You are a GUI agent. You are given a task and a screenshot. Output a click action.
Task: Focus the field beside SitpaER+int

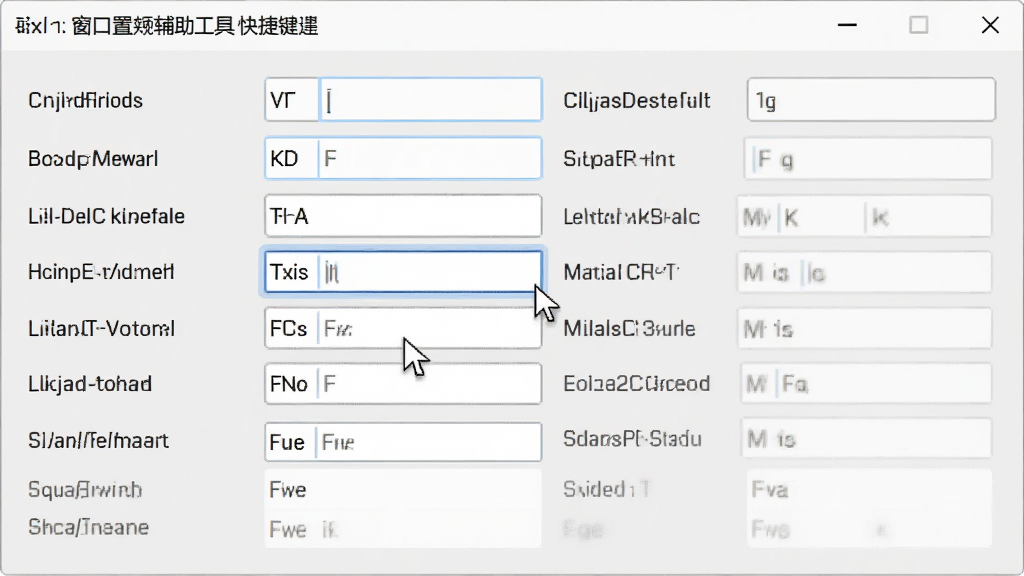[868, 159]
